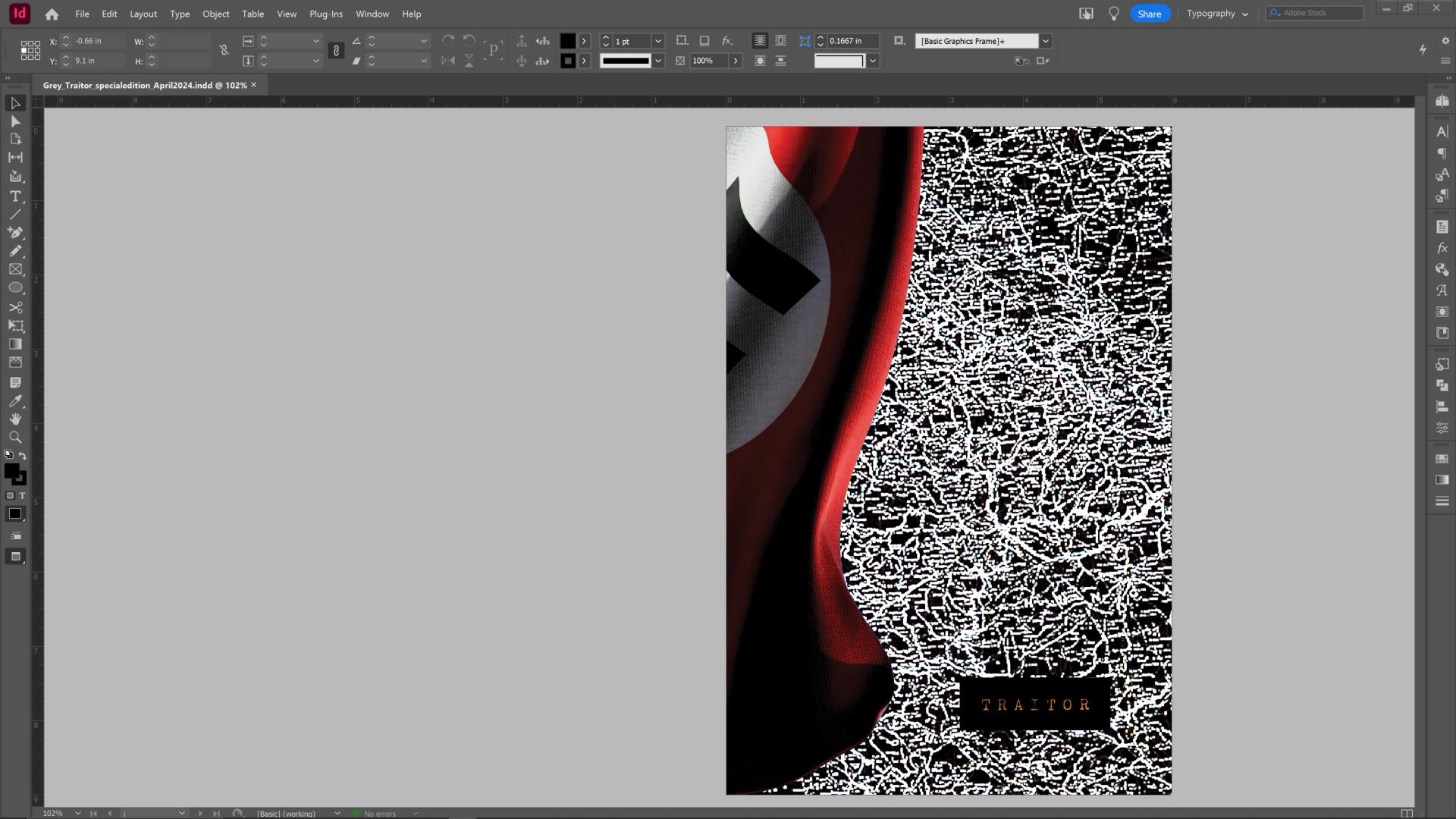Select the Direct Selection tool

point(15,121)
